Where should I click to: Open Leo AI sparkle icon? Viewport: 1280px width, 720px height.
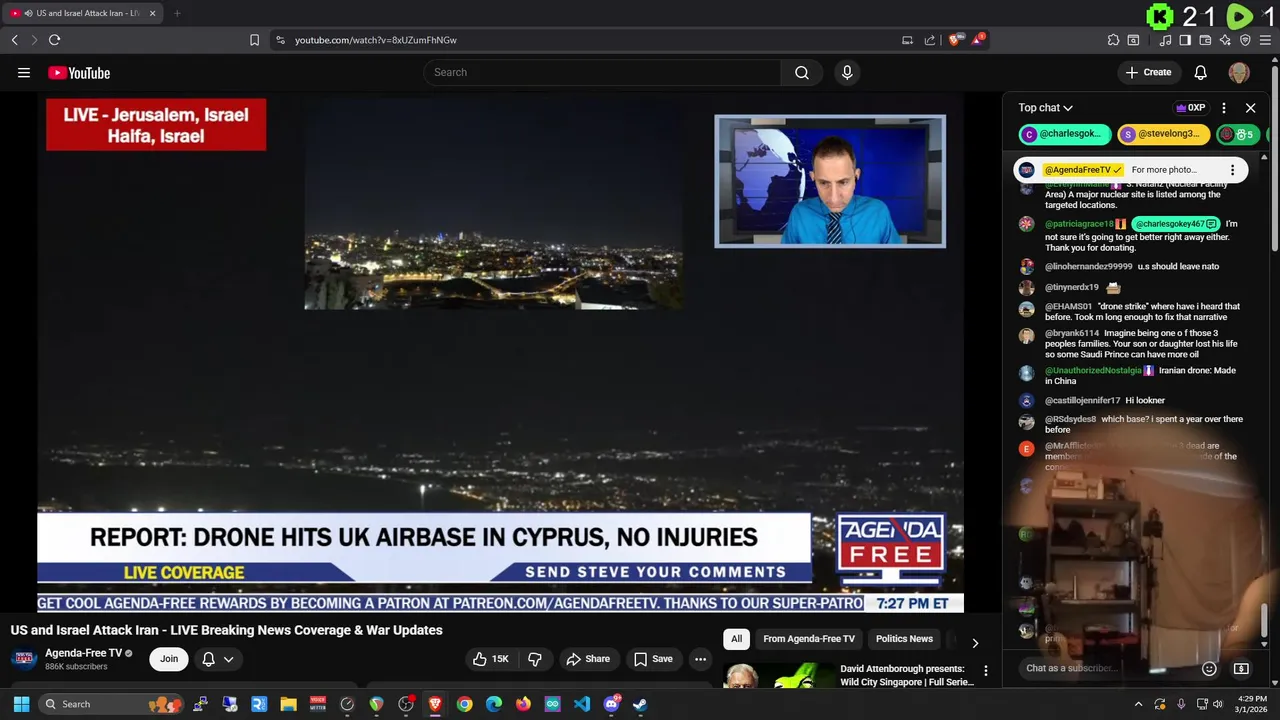(x=1225, y=40)
